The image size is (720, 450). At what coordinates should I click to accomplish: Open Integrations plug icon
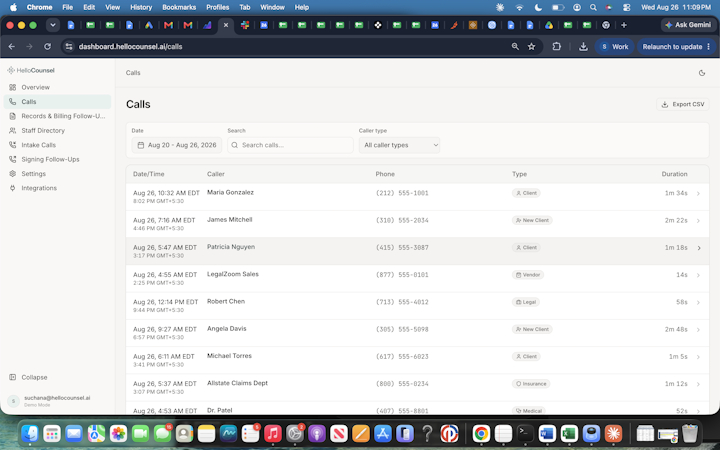point(12,188)
